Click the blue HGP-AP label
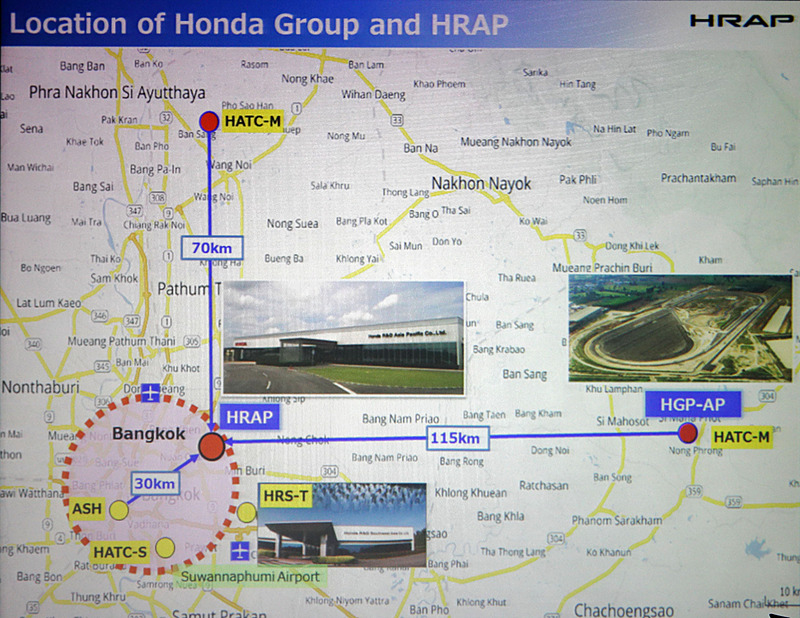The width and height of the screenshot is (800, 618). tap(693, 405)
